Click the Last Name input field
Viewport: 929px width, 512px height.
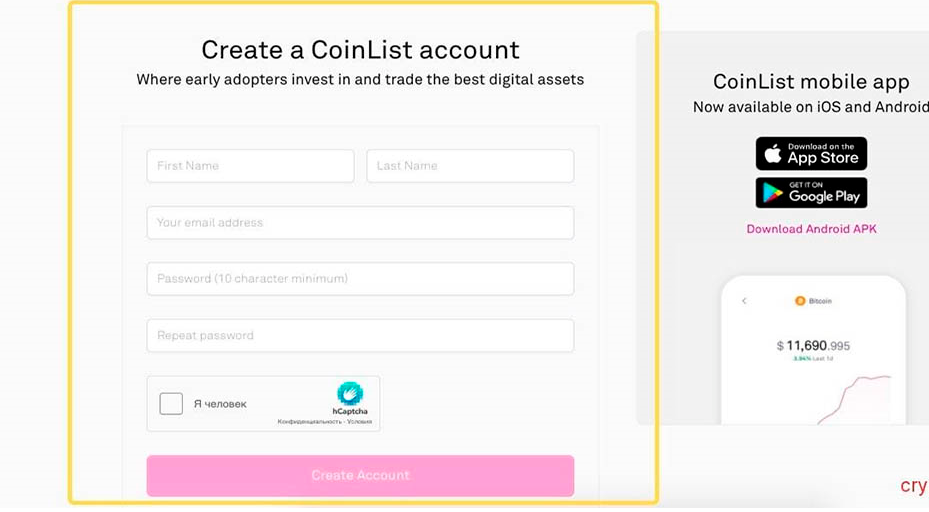coord(470,166)
